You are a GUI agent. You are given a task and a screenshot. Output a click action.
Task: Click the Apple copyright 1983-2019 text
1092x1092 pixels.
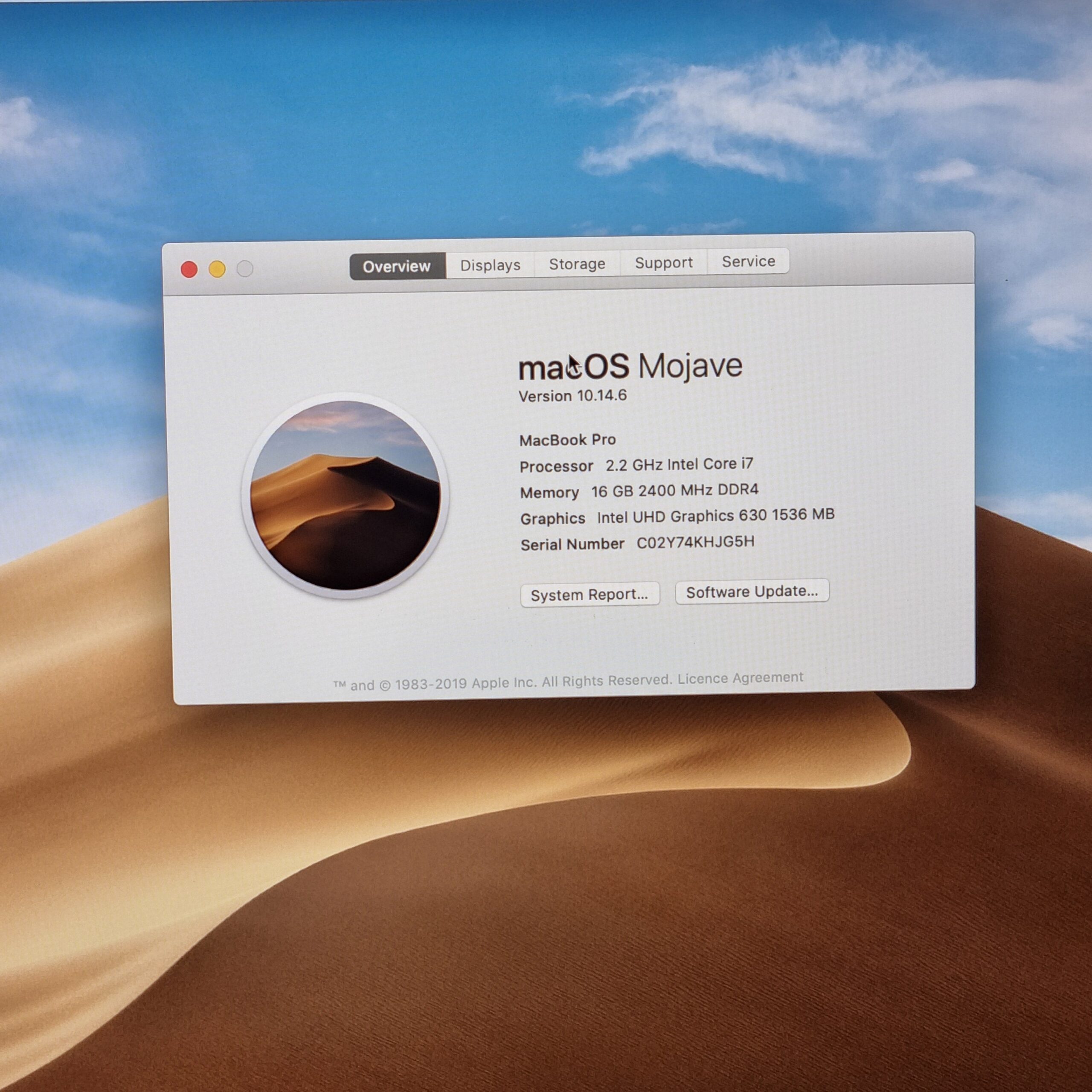[503, 682]
